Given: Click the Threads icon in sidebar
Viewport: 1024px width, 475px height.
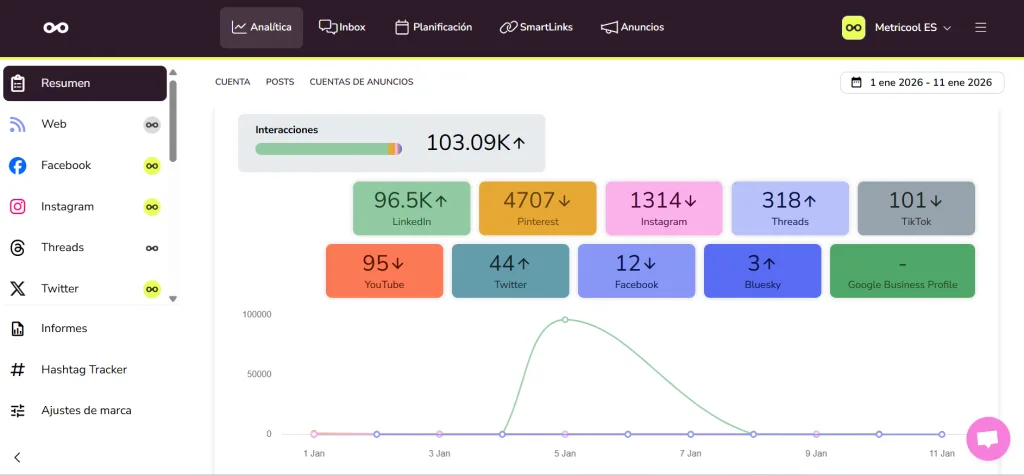Looking at the screenshot, I should 18,248.
